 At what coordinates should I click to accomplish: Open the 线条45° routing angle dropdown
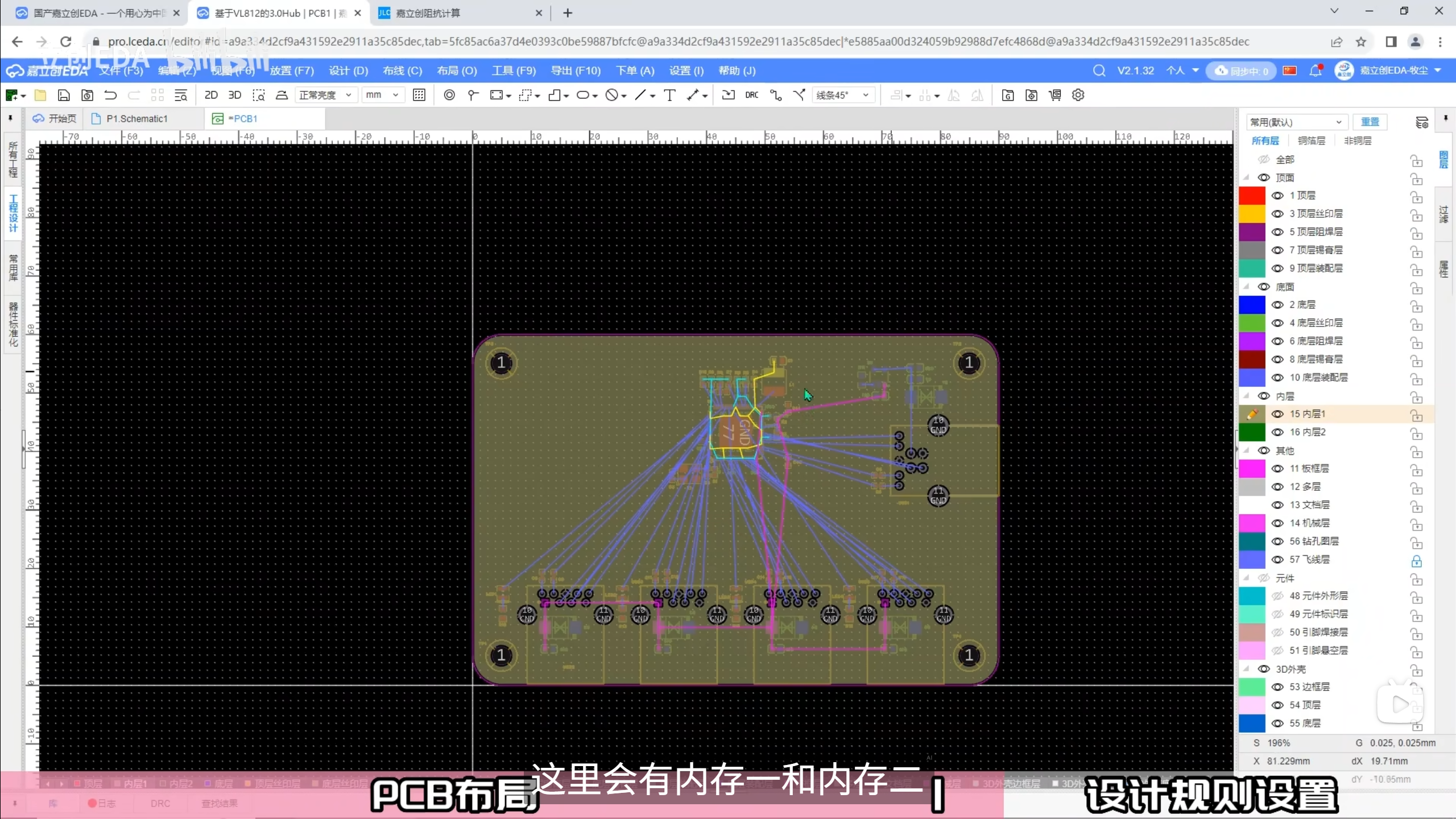click(842, 95)
